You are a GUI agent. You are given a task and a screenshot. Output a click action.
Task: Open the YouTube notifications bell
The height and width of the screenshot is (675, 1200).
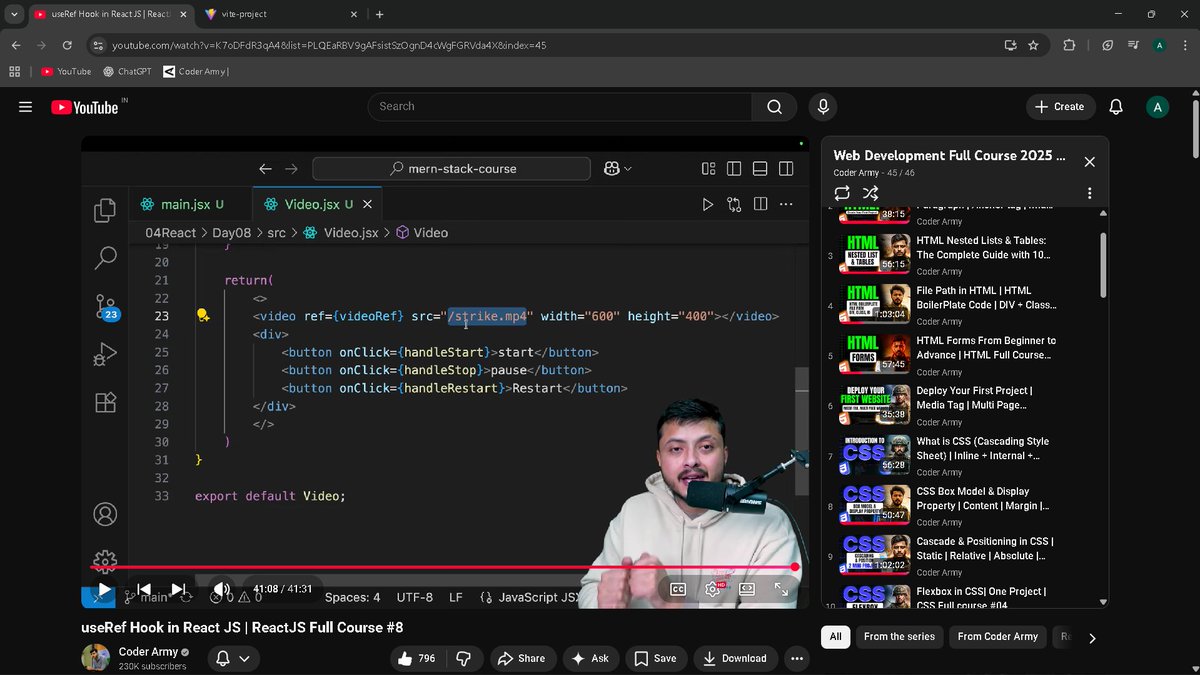point(1115,106)
